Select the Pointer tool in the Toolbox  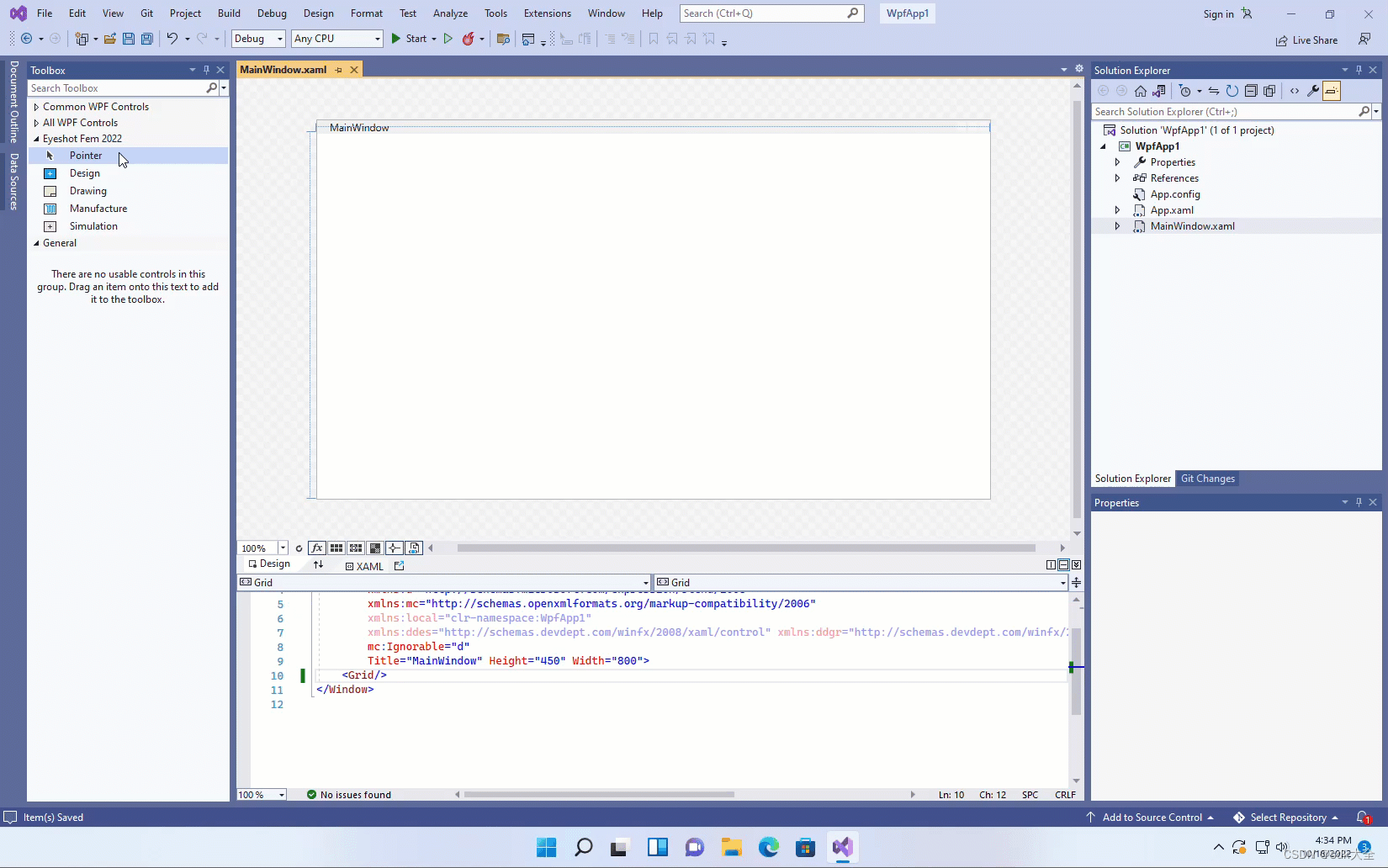[x=85, y=155]
